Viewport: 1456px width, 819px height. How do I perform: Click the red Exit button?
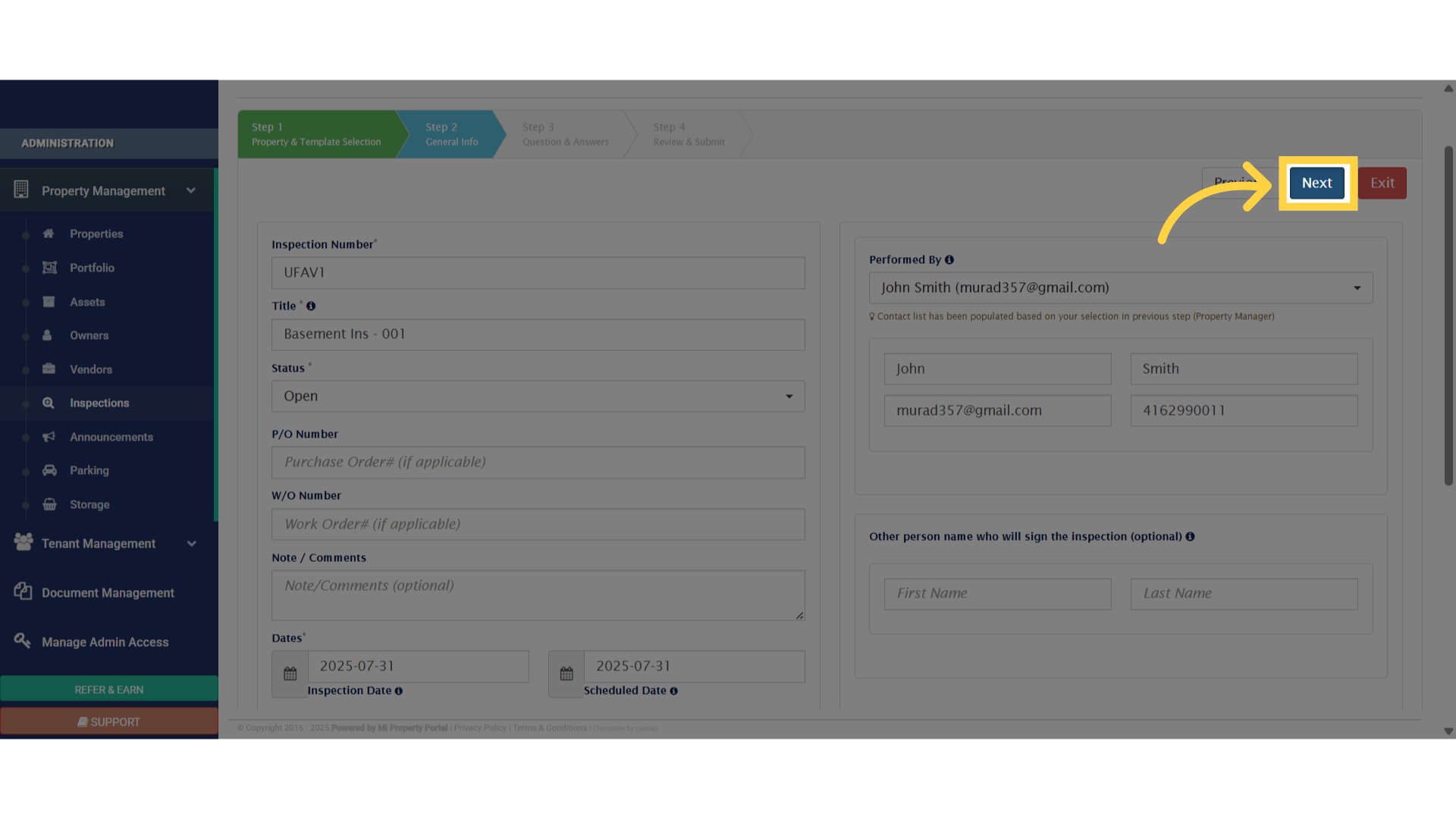(1382, 183)
